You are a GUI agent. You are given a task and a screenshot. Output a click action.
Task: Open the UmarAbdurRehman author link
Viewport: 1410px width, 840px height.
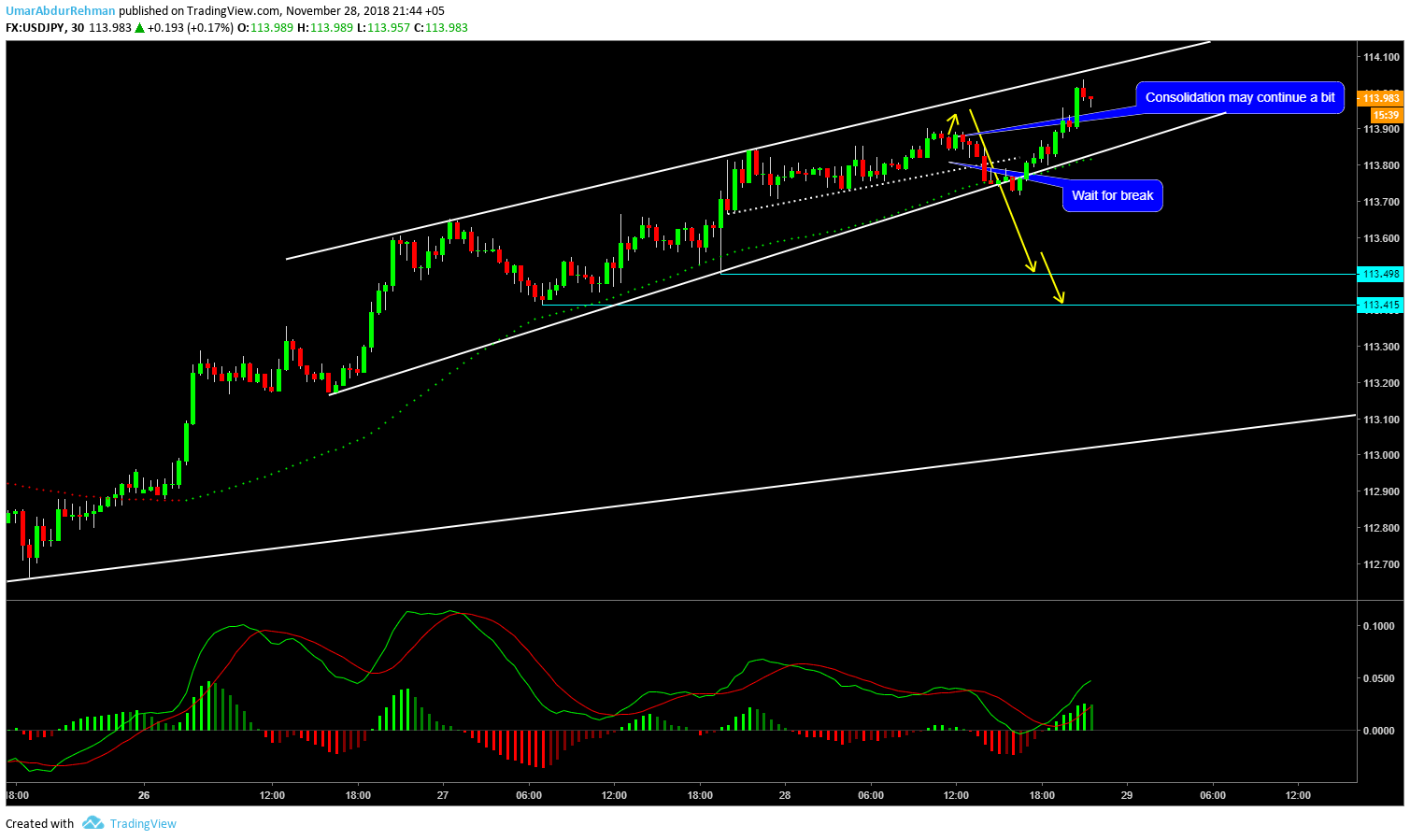point(61,11)
